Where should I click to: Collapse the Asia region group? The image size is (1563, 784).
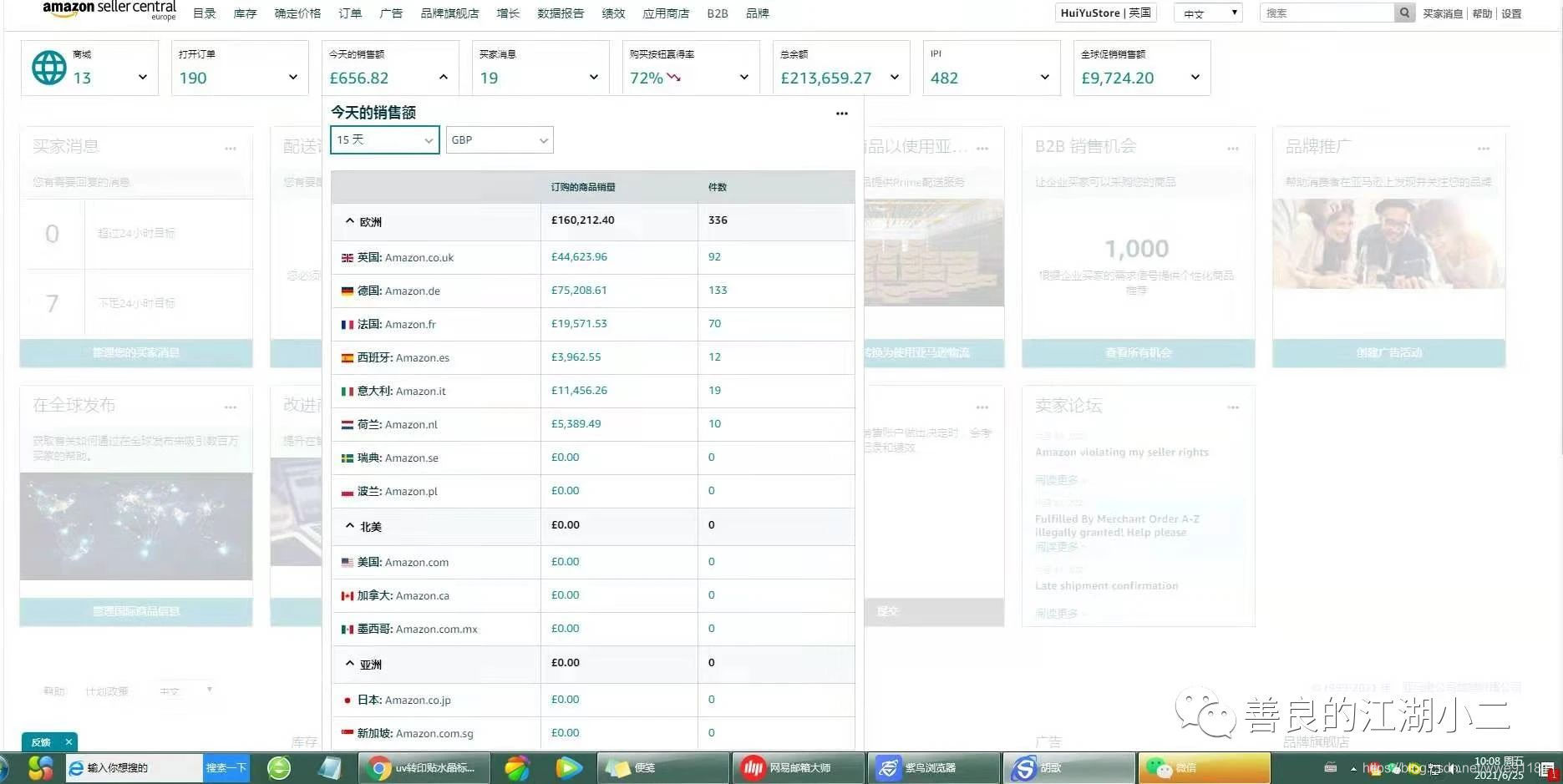click(x=350, y=664)
